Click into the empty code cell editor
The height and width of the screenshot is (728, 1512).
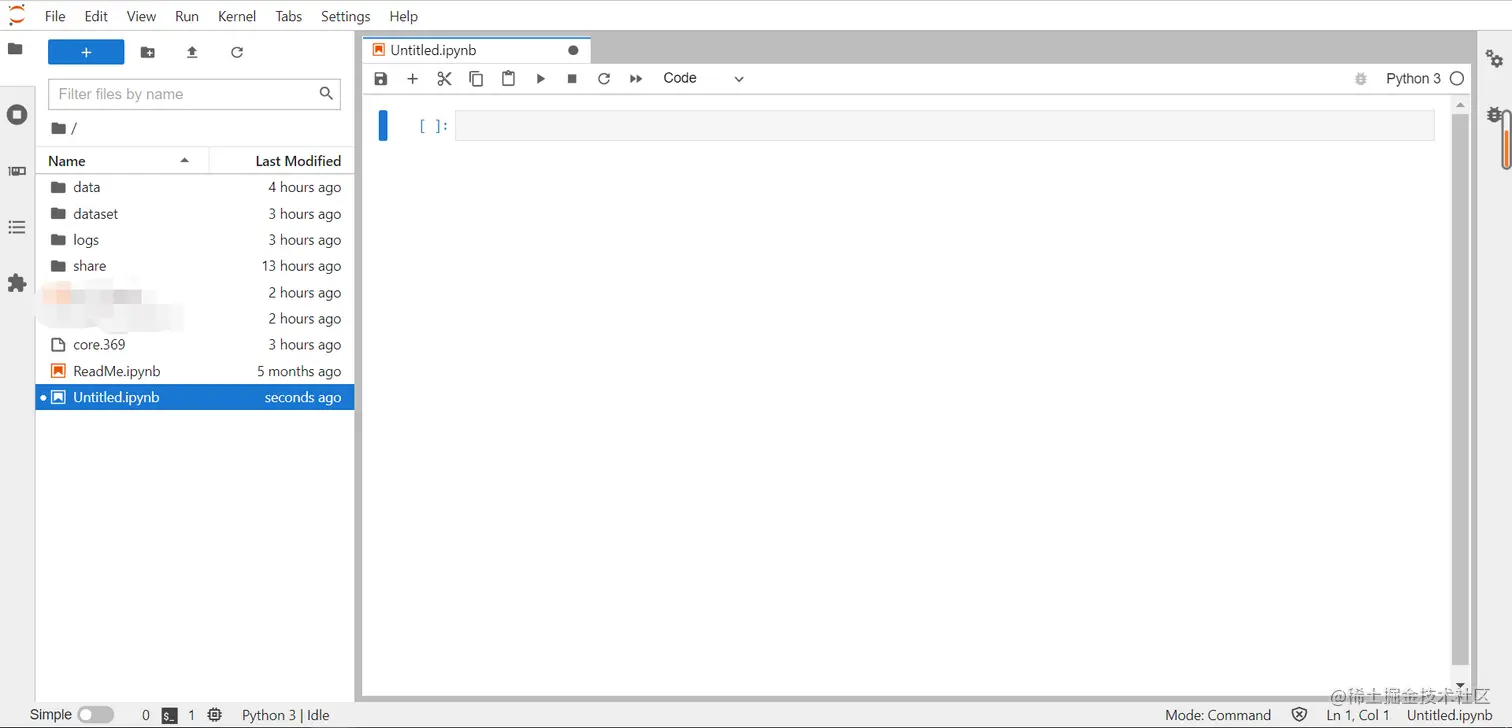pos(944,125)
